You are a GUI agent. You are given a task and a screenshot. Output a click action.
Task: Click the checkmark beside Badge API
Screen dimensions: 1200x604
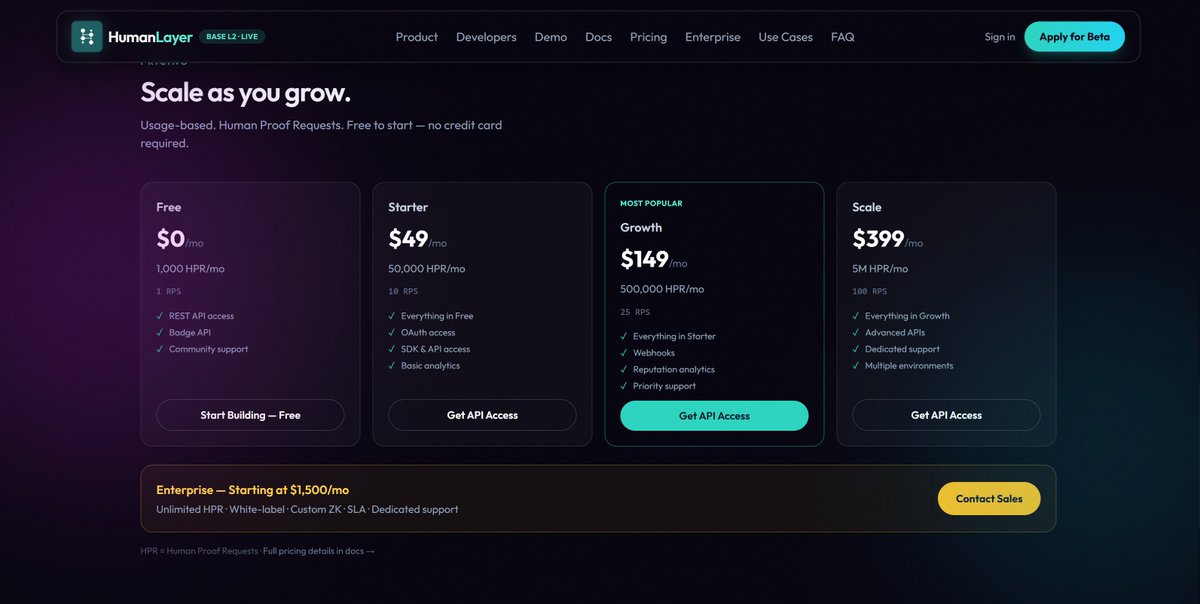[x=160, y=332]
